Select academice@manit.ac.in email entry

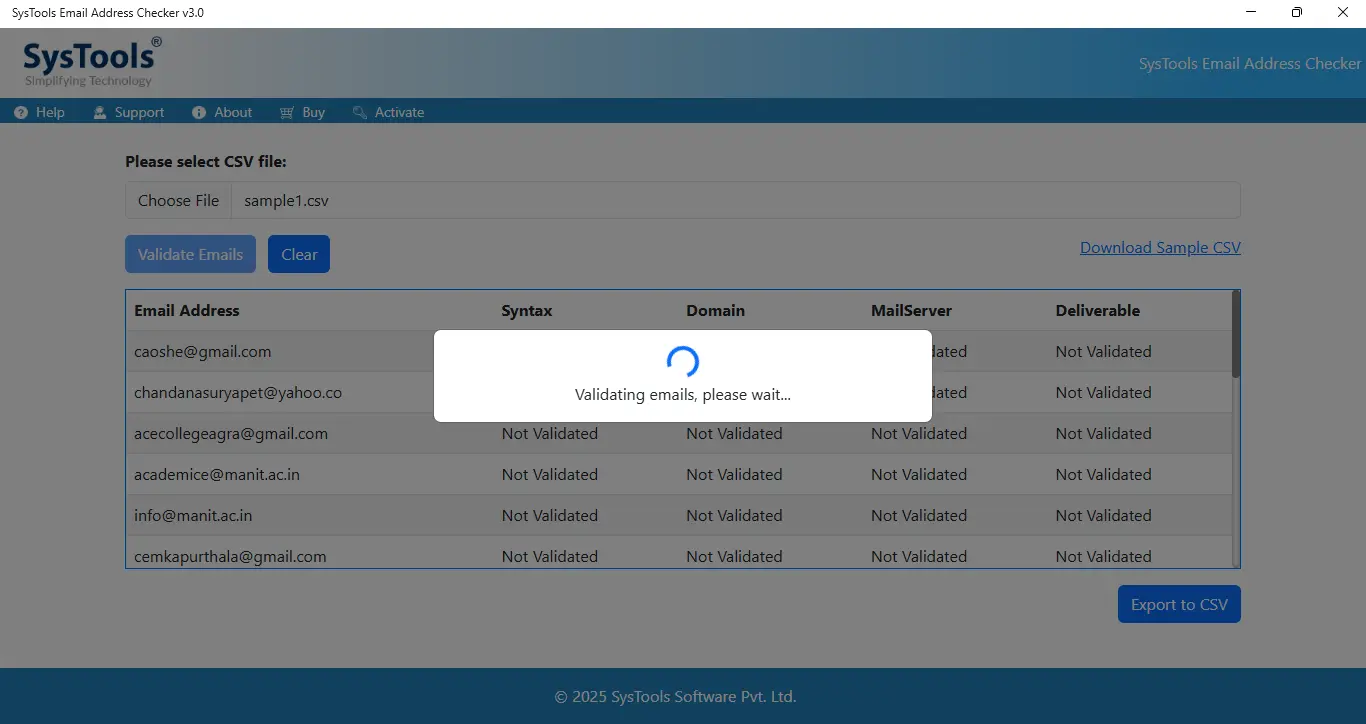pyautogui.click(x=217, y=475)
